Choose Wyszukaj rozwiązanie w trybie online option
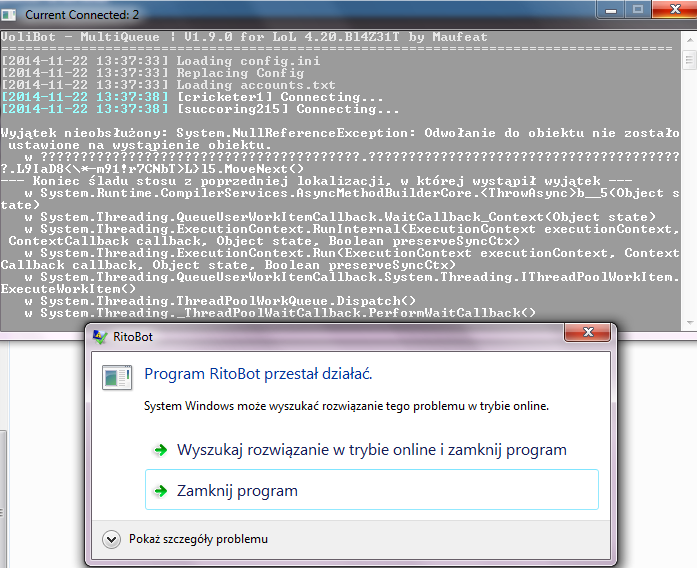Screen dimensions: 697x568 click(x=372, y=450)
